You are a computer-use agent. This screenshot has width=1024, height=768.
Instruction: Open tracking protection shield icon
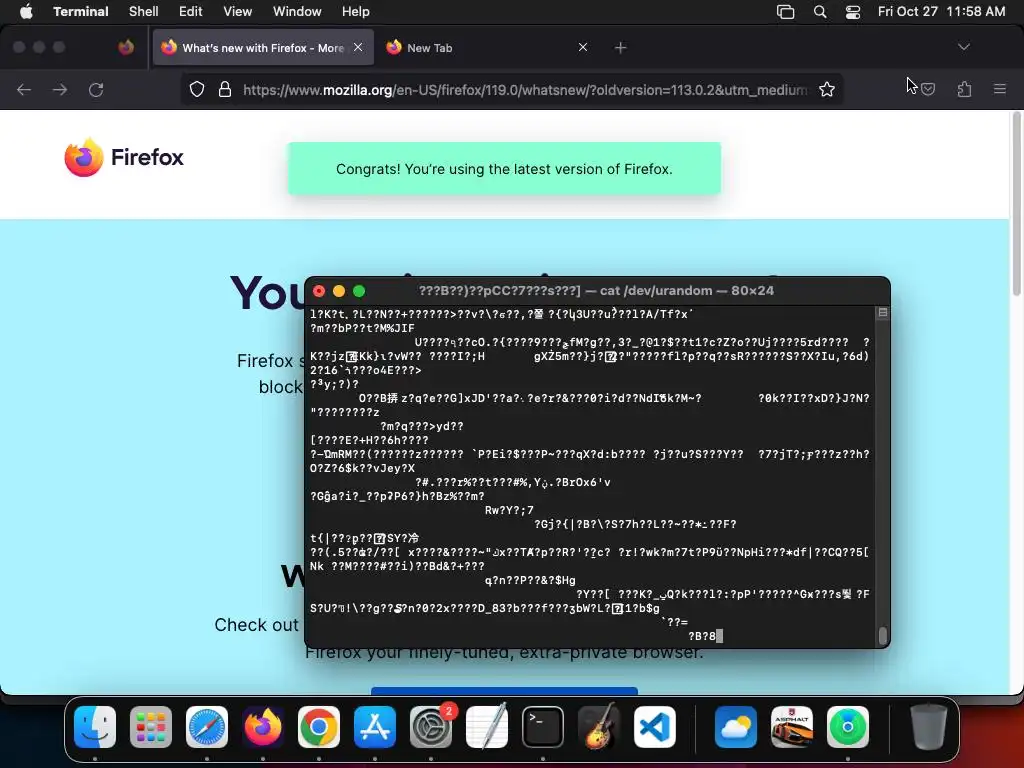[x=197, y=89]
